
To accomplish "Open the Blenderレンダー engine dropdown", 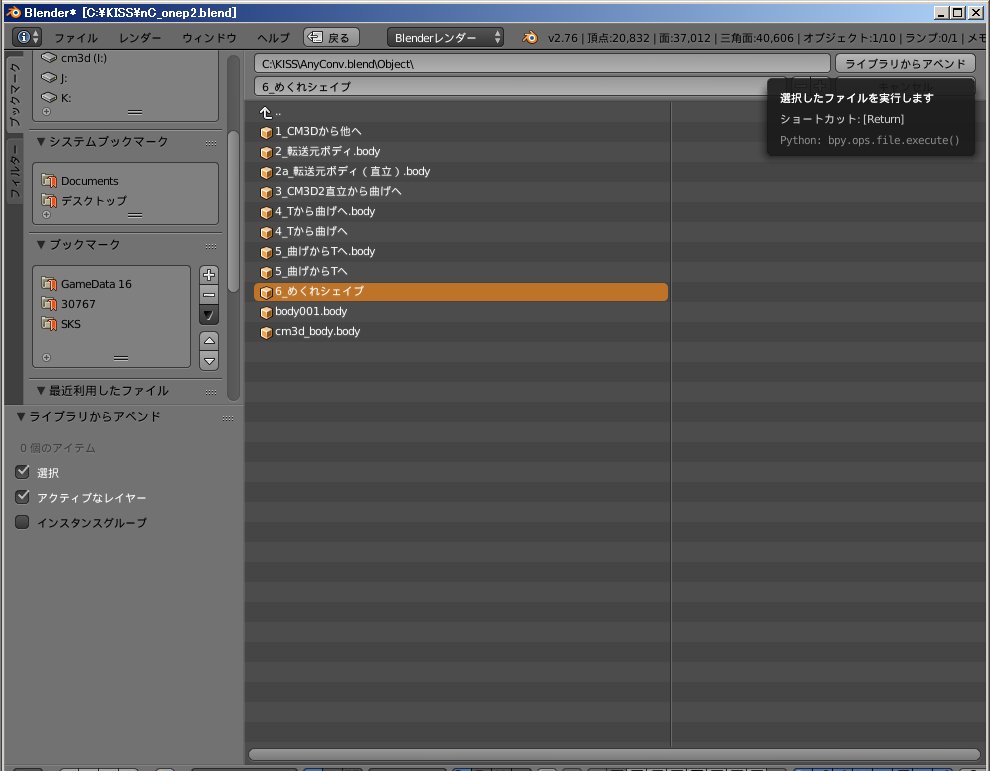I will [445, 37].
